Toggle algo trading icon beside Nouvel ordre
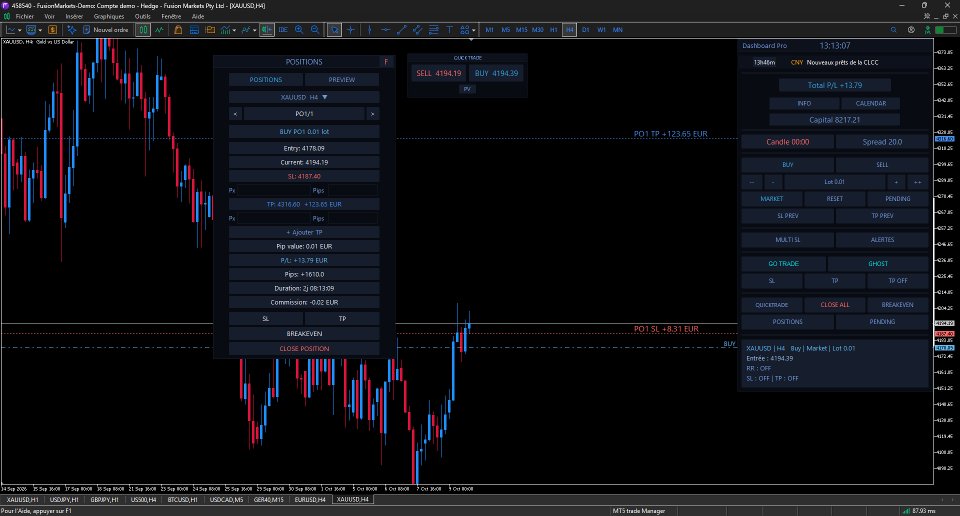 [72, 29]
